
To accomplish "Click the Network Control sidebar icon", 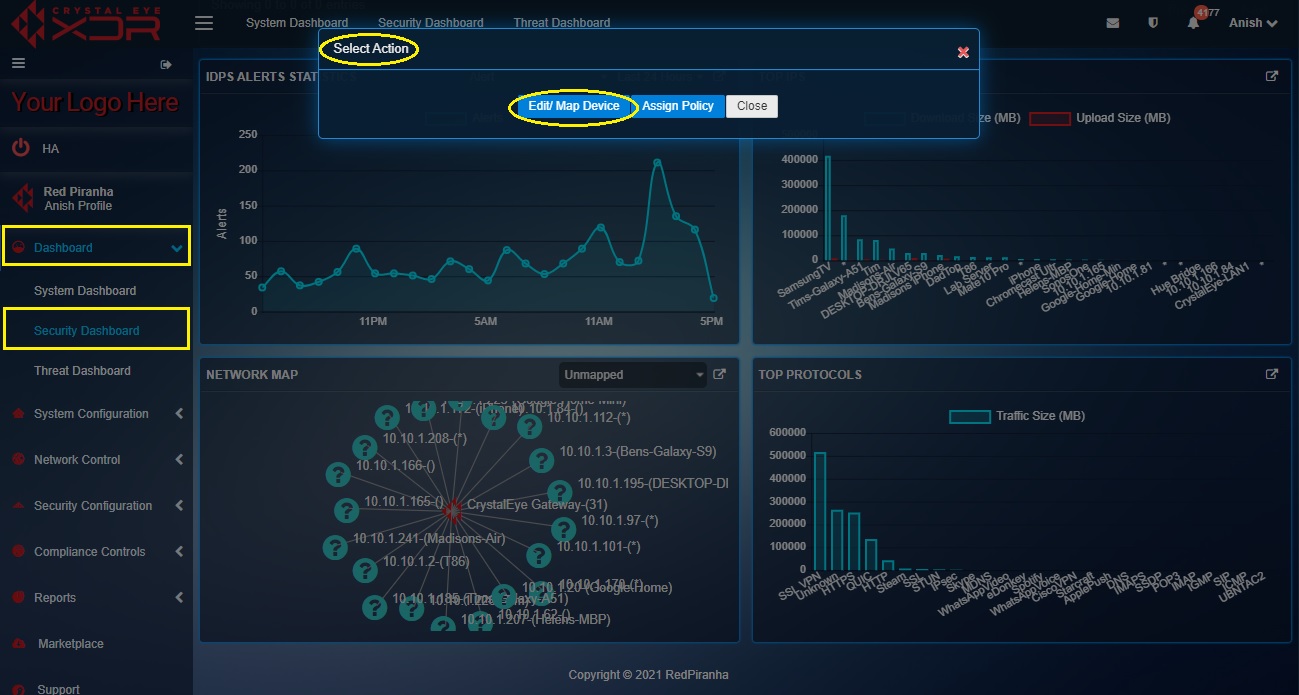I will (x=18, y=459).
